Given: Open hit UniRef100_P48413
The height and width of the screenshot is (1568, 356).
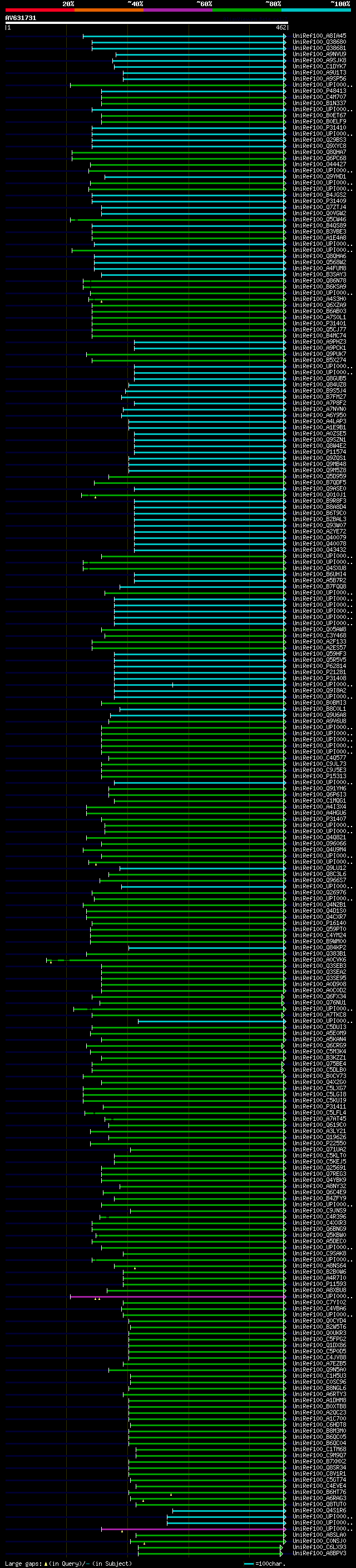Looking at the screenshot, I should point(319,91).
